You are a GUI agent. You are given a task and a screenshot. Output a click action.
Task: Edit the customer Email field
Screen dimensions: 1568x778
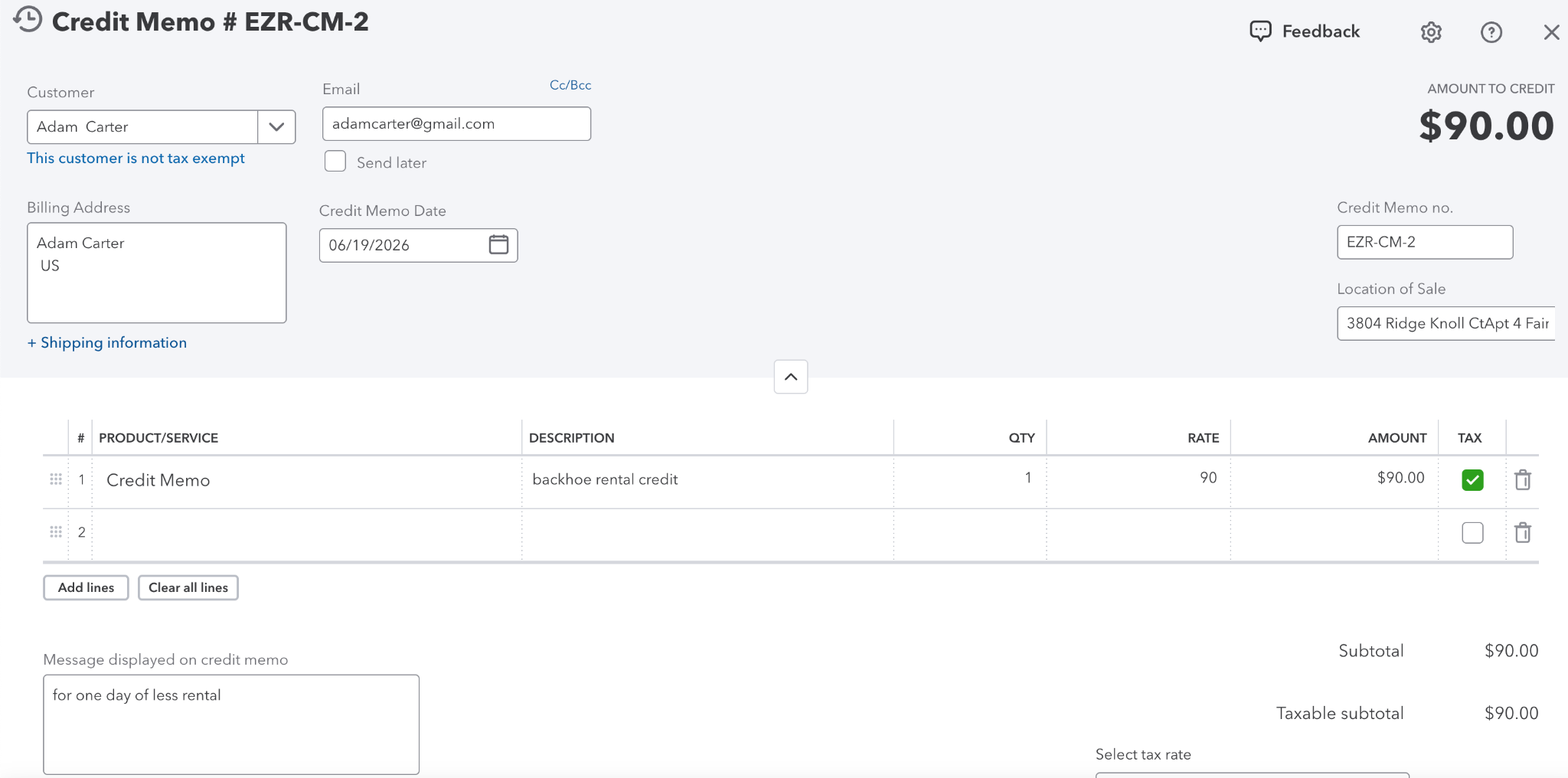(456, 123)
